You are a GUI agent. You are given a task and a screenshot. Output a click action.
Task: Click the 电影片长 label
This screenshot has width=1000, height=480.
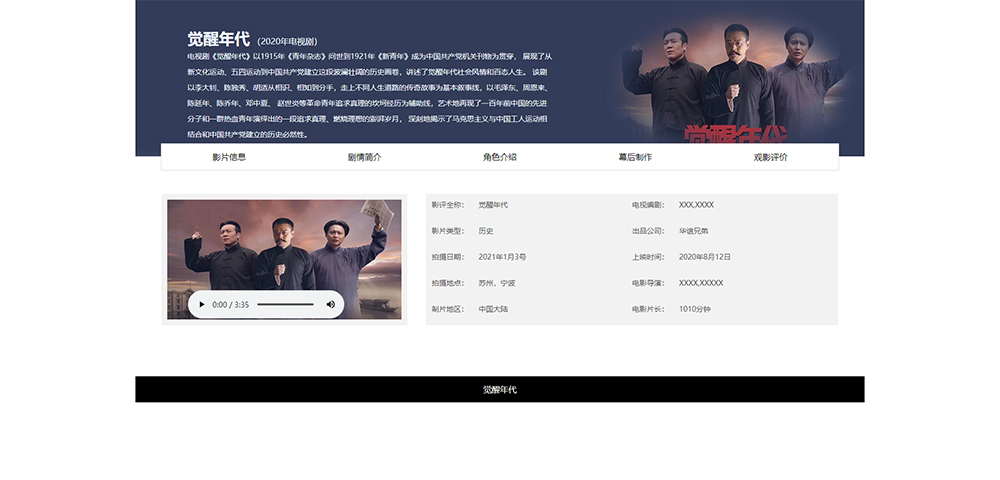click(x=648, y=309)
